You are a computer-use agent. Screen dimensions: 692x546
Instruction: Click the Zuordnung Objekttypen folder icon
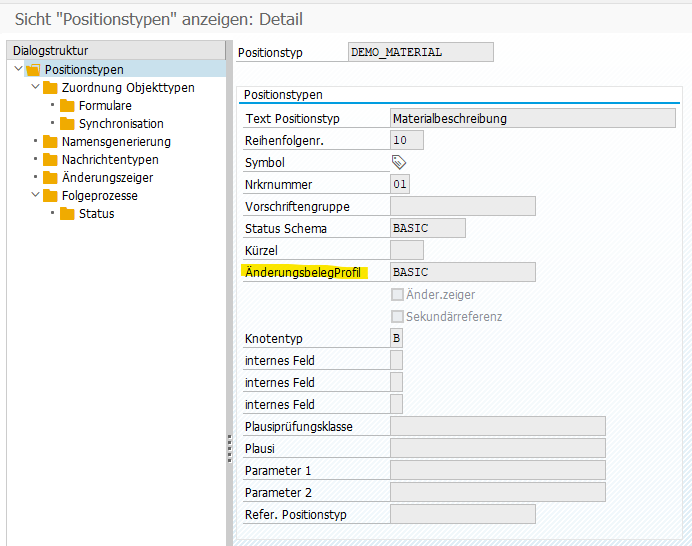[50, 88]
